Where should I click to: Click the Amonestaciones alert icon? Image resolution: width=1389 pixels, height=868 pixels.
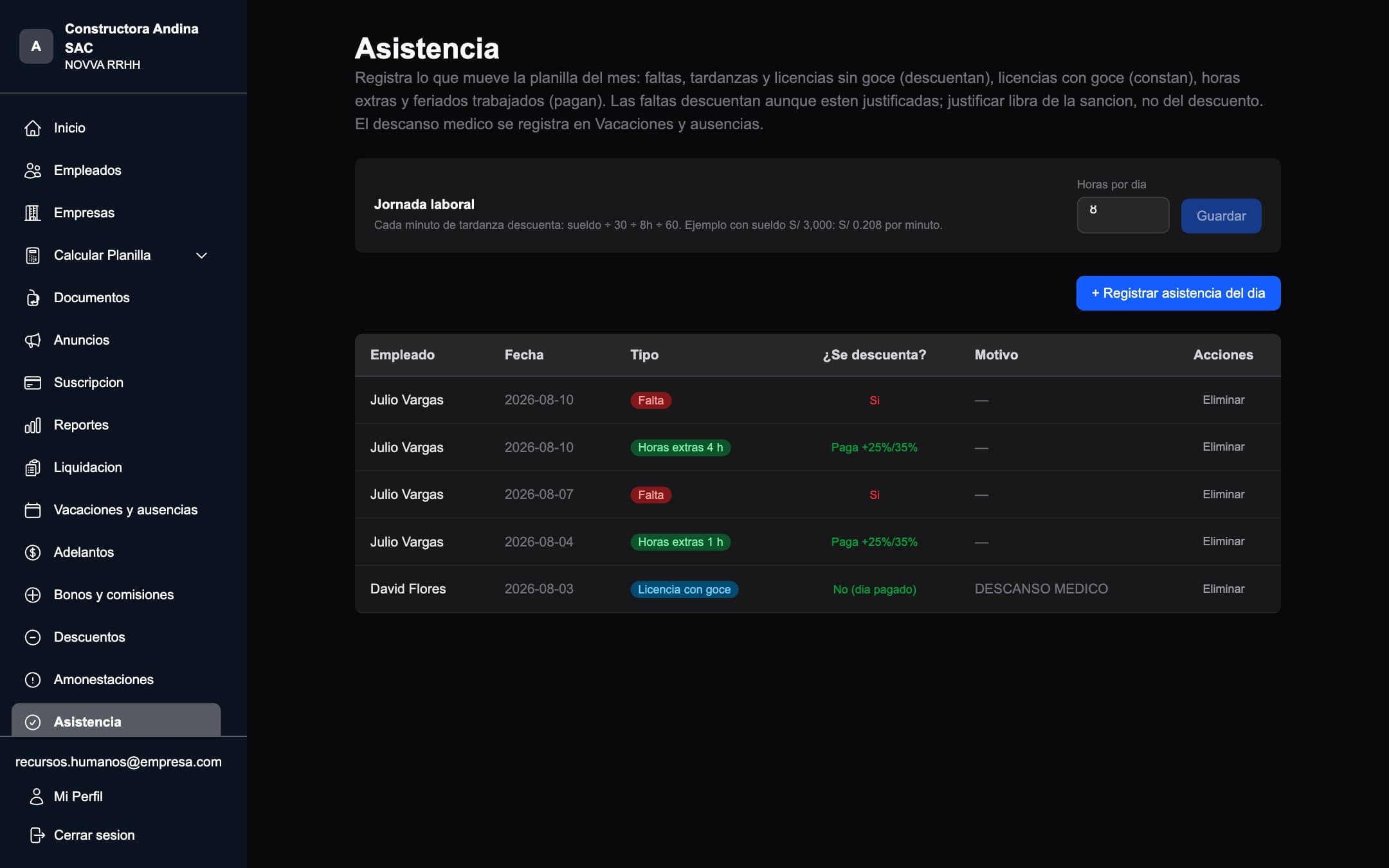point(33,680)
